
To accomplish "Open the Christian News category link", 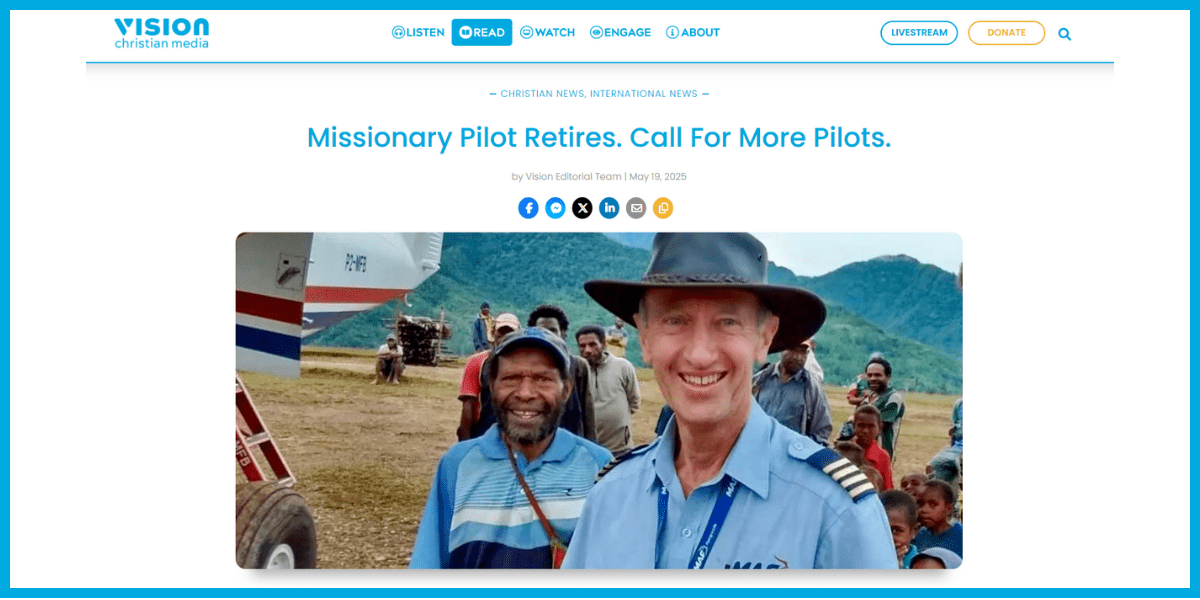I will [542, 94].
